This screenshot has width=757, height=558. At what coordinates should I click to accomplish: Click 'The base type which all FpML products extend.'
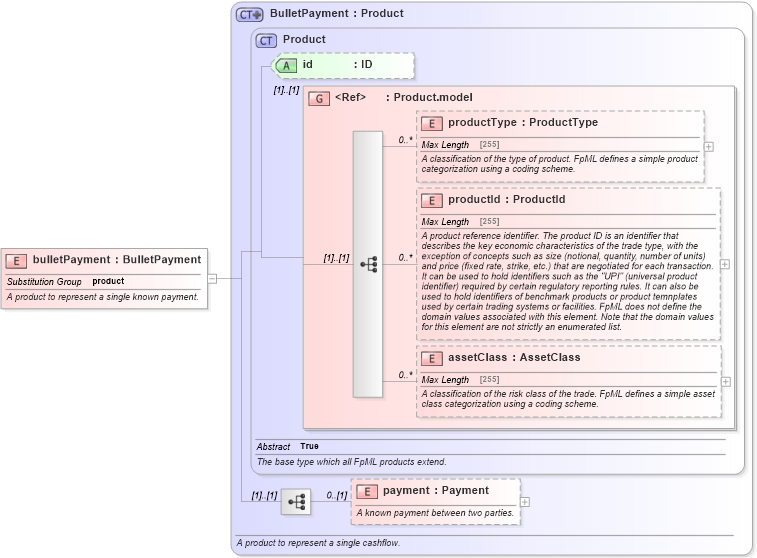351,462
